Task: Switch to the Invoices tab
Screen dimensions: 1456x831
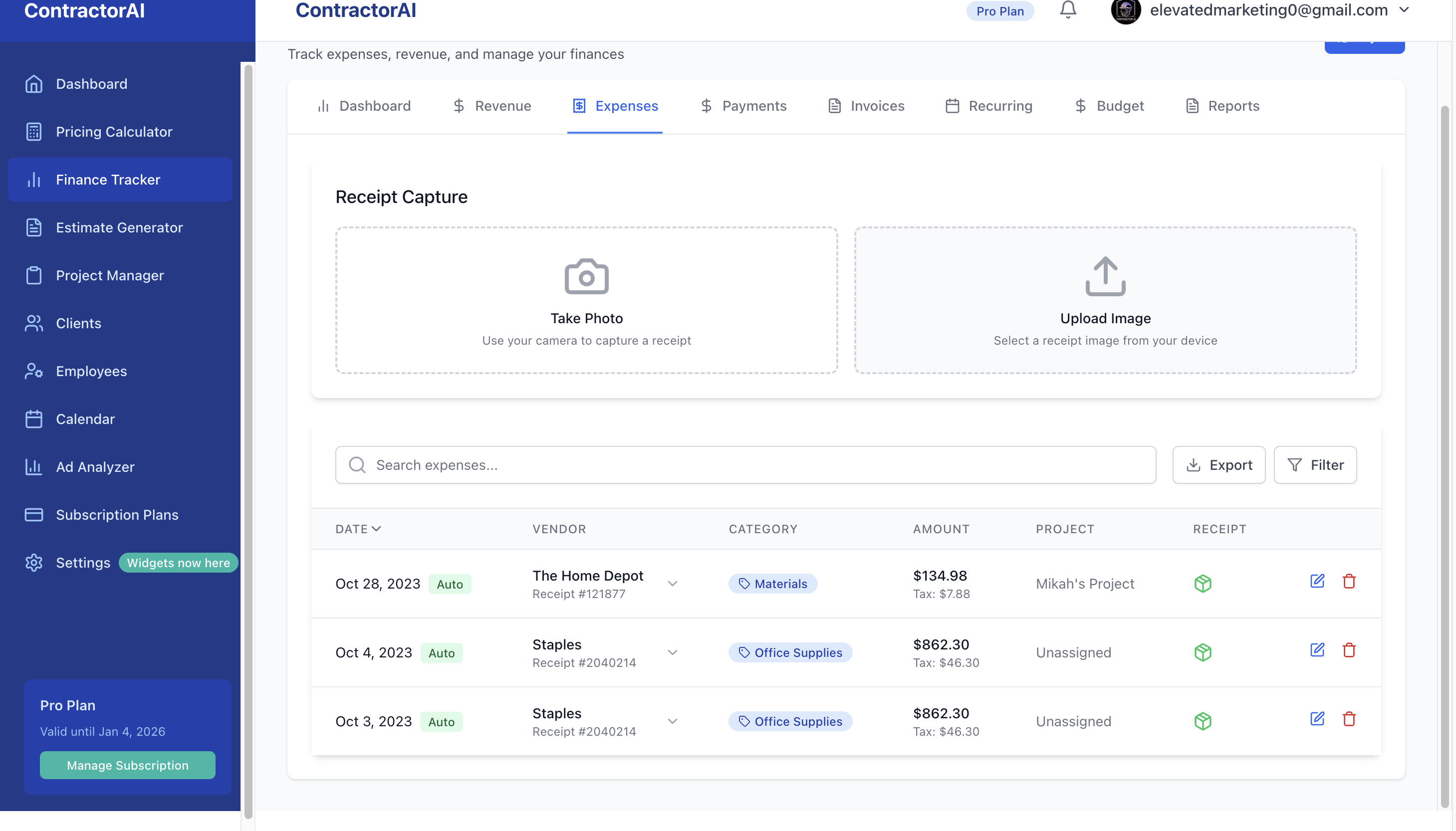Action: [877, 106]
